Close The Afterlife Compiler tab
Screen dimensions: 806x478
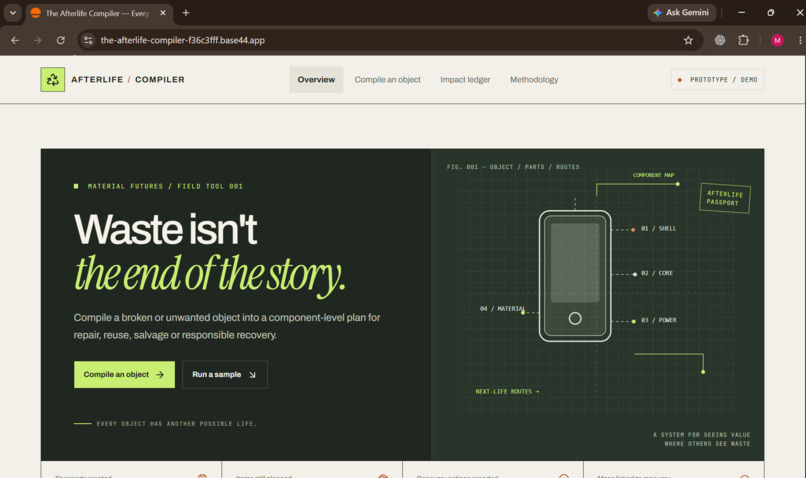pos(163,13)
